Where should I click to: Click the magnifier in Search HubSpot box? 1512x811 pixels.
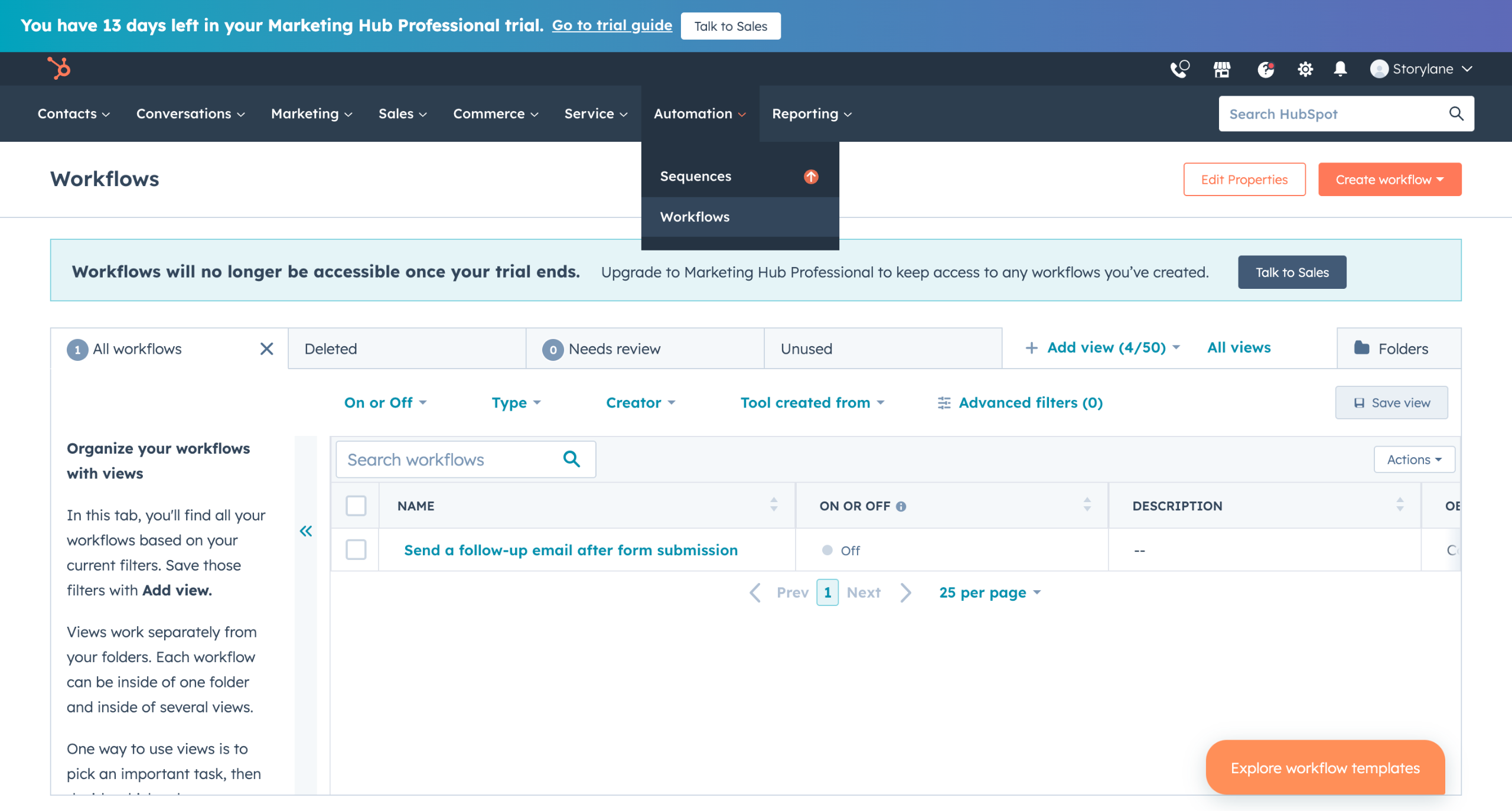1456,113
